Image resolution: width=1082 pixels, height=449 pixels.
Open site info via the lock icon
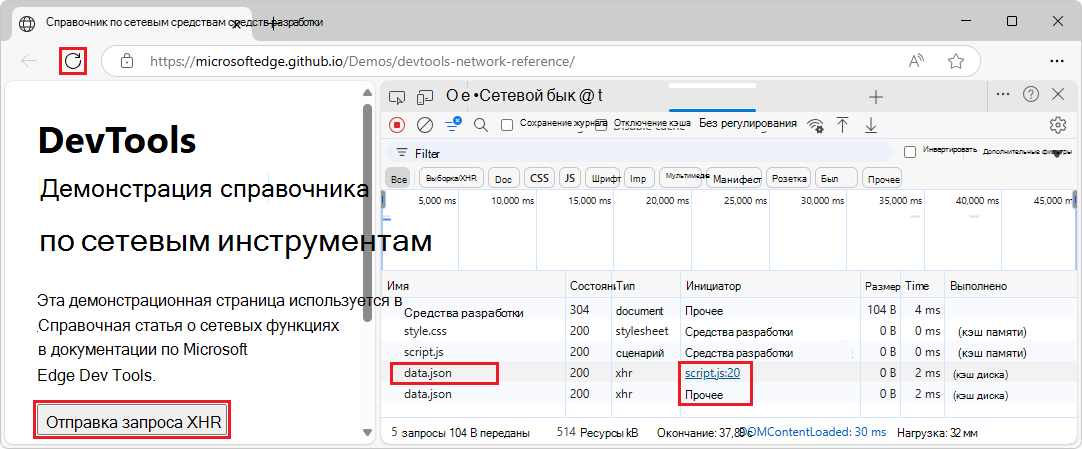pyautogui.click(x=126, y=61)
